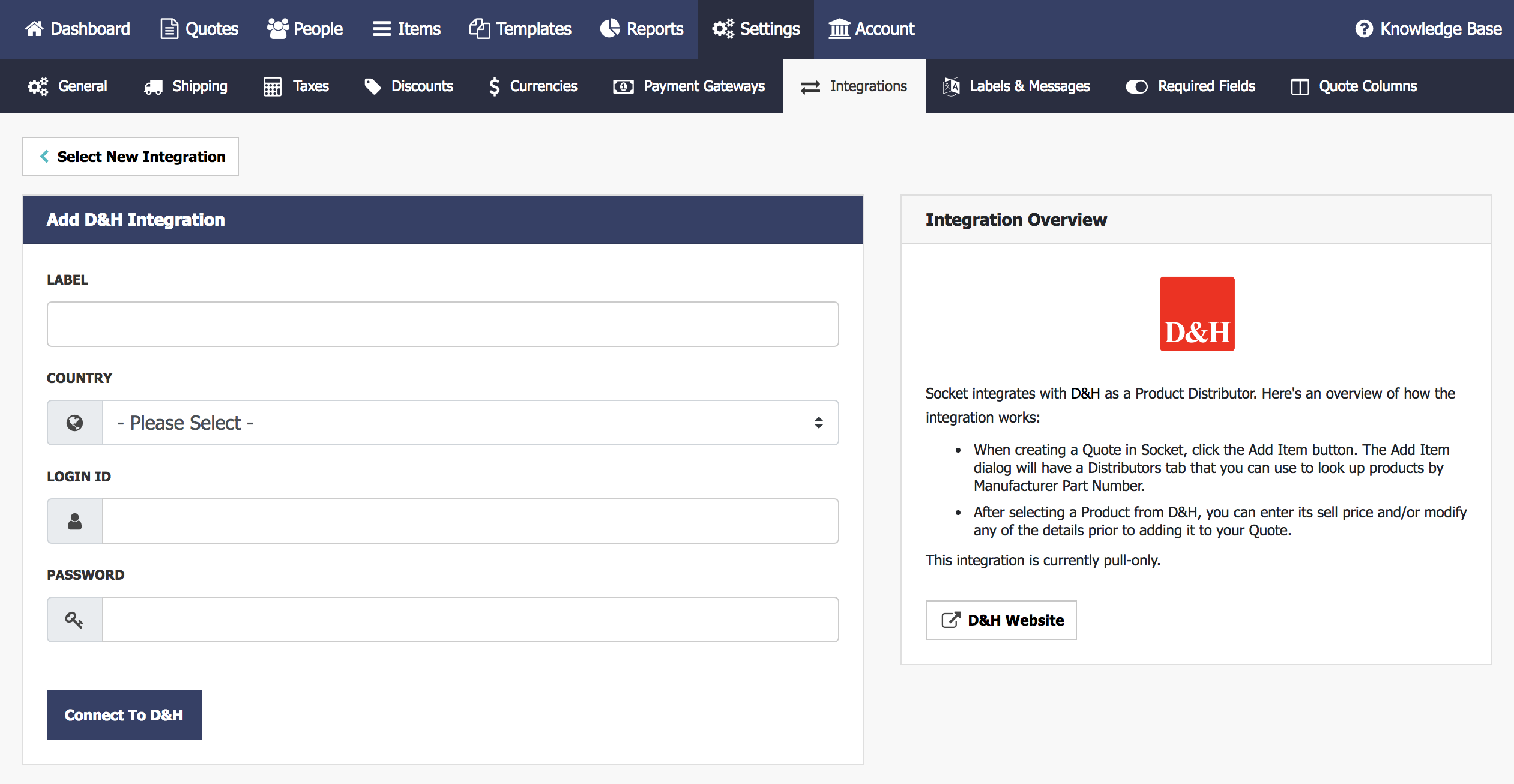
Task: Click the Labels & Messages language icon
Action: [951, 86]
